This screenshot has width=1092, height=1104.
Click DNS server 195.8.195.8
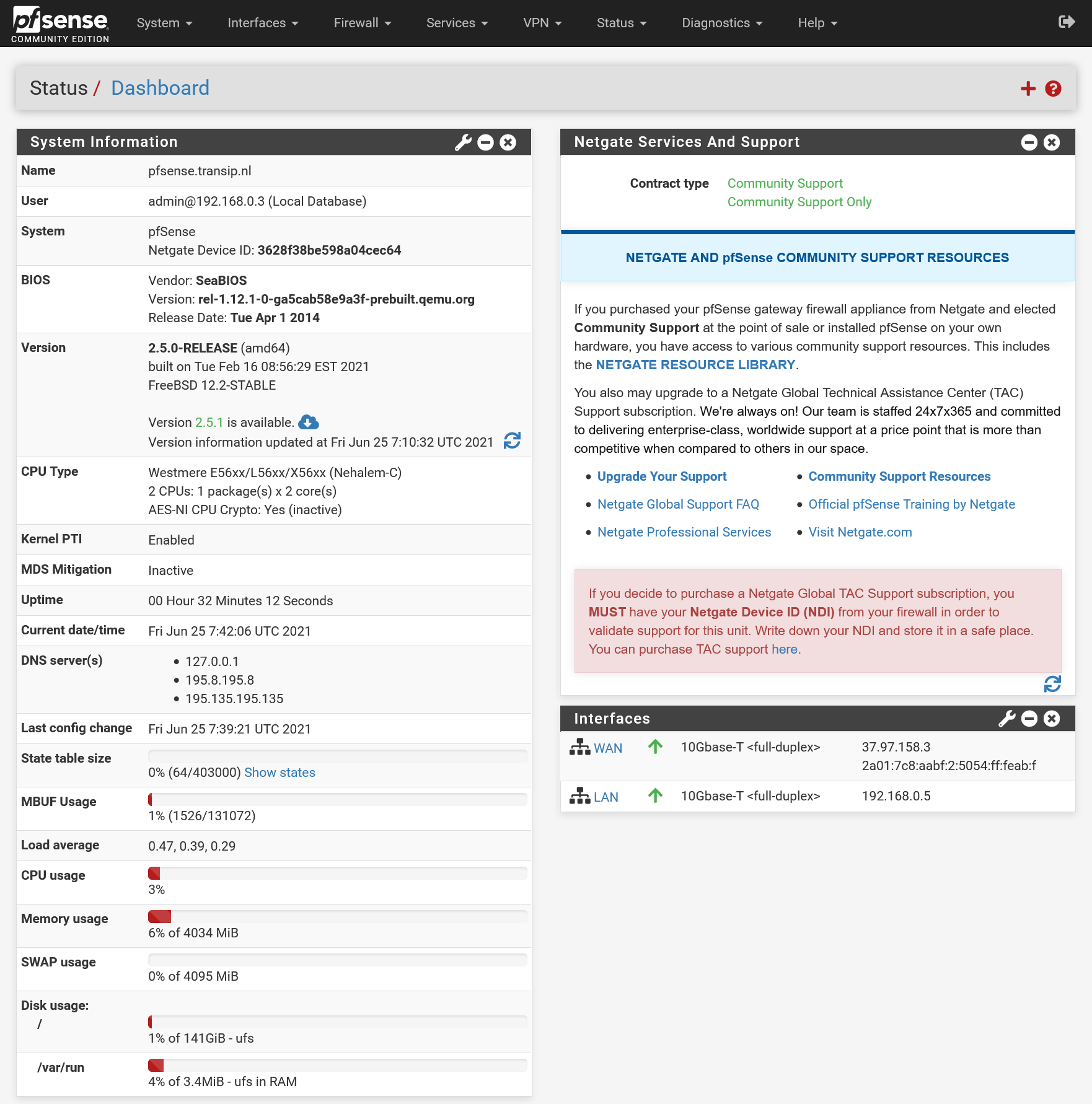pyautogui.click(x=219, y=680)
